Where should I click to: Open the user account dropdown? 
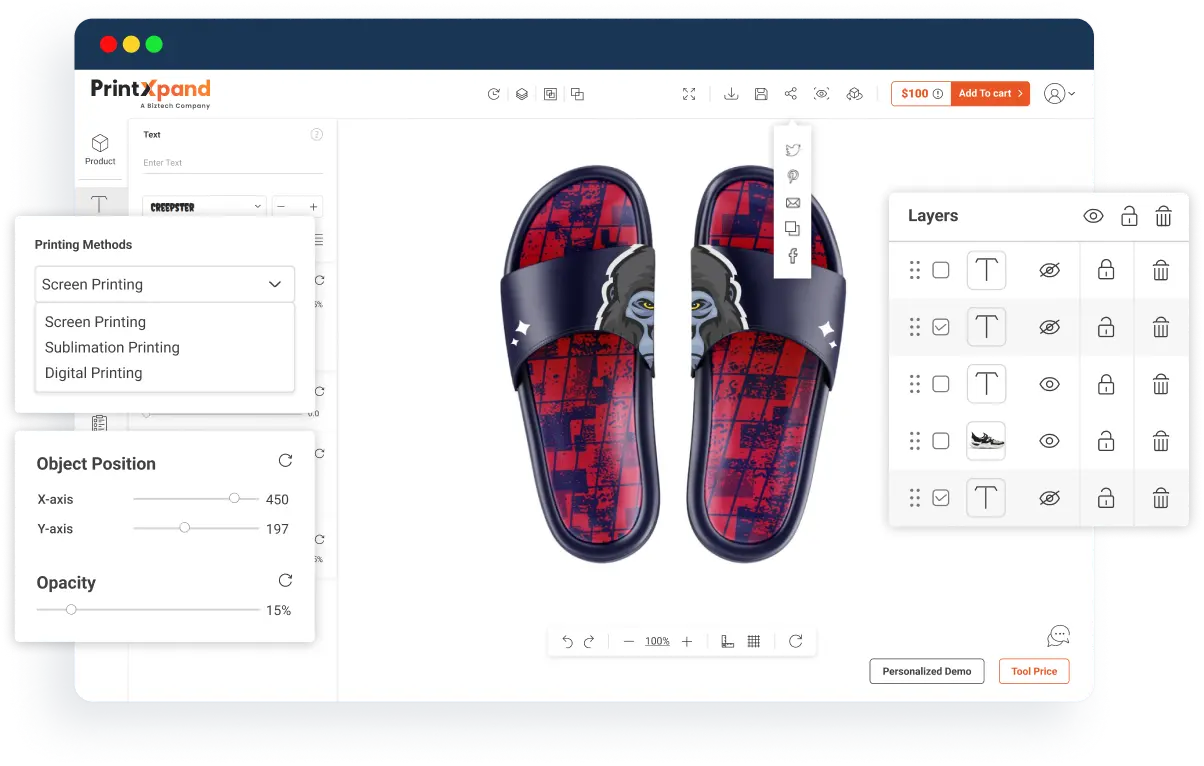(1059, 94)
